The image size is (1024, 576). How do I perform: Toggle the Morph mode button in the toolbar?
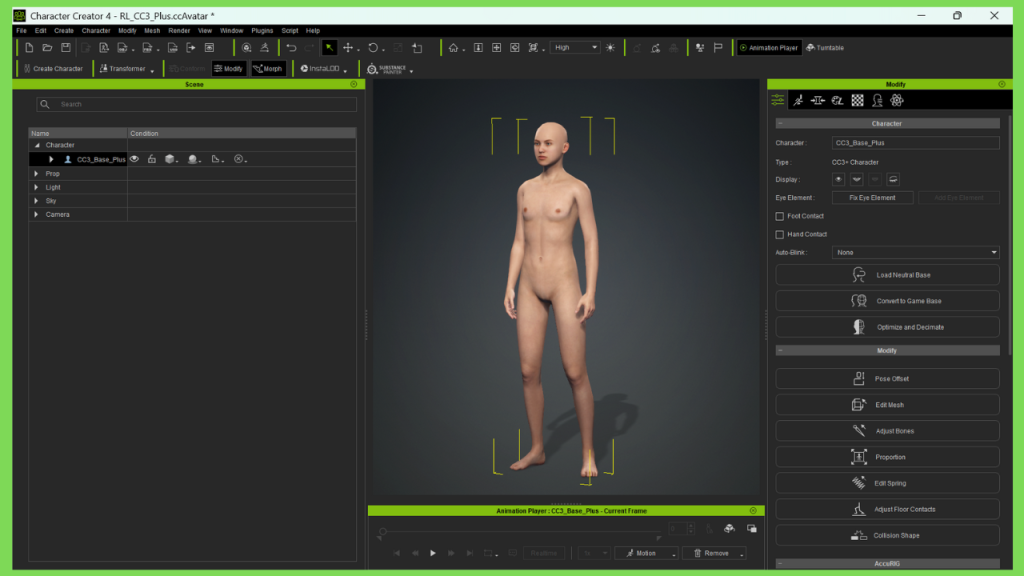tap(268, 69)
